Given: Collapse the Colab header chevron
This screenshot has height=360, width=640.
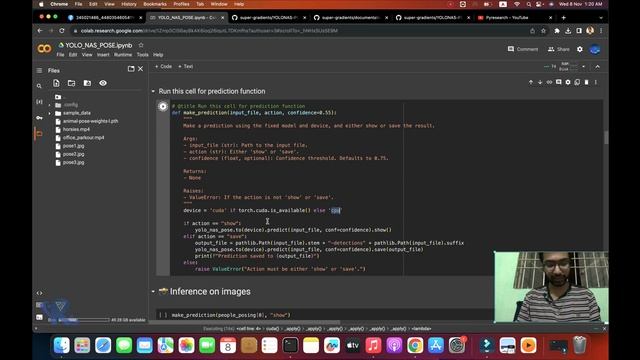Looking at the screenshot, I should point(598,67).
